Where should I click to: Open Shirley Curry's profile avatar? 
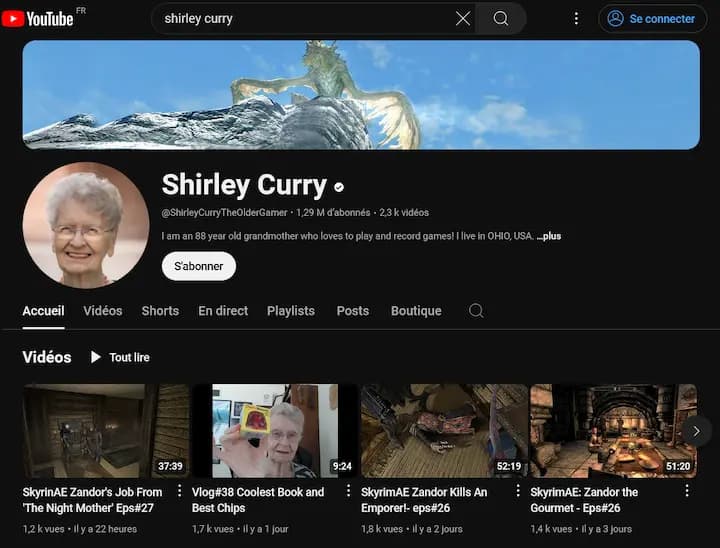[86, 225]
